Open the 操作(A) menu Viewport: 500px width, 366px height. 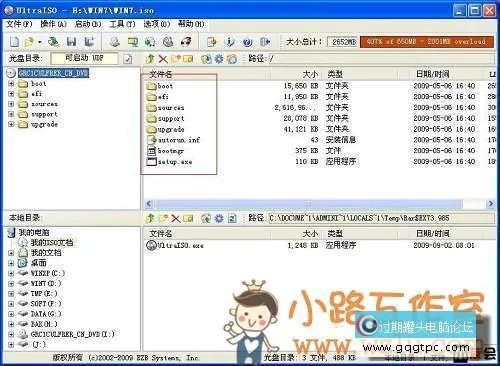point(53,24)
